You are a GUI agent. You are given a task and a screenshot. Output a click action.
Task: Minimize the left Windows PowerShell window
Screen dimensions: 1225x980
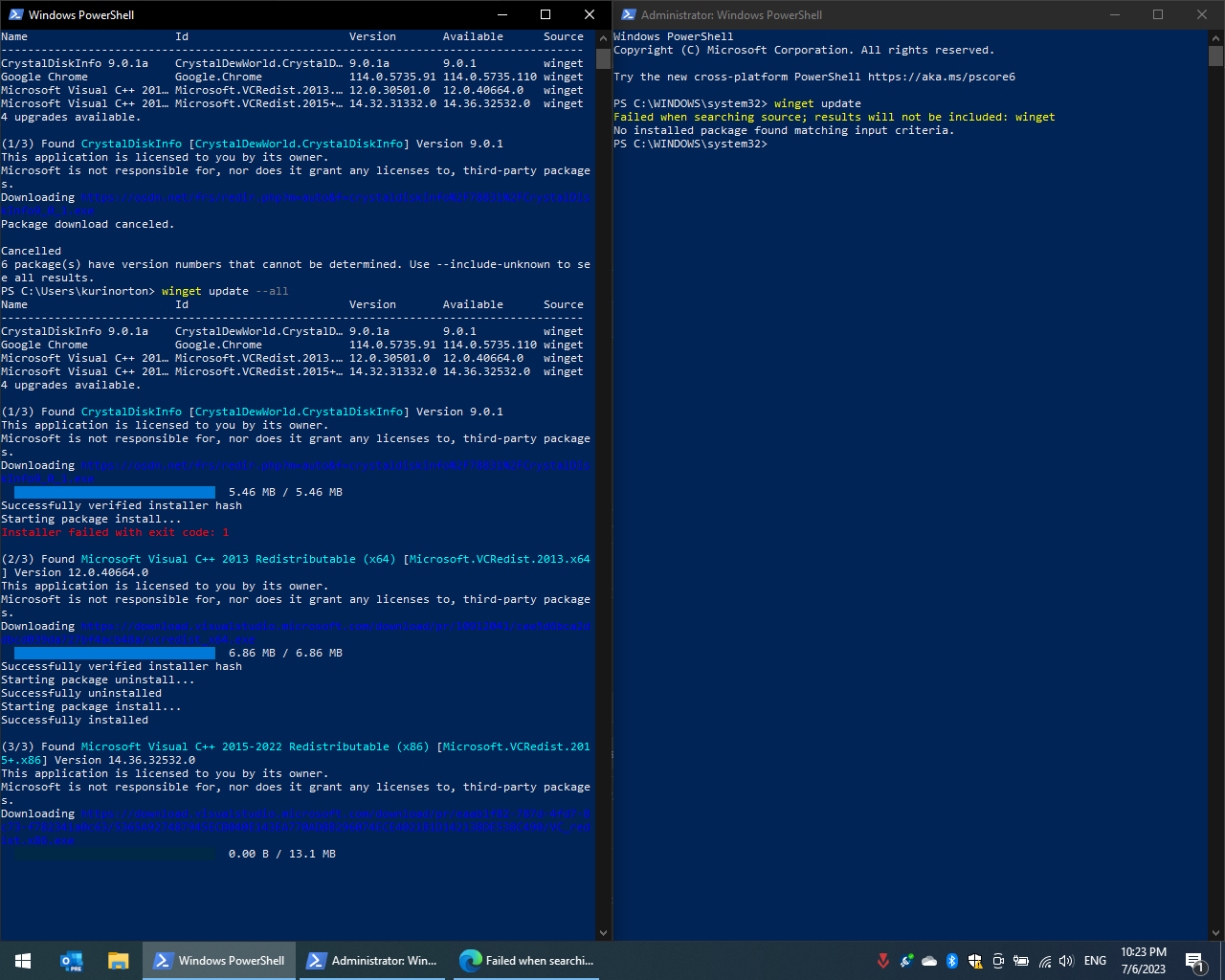pos(501,14)
